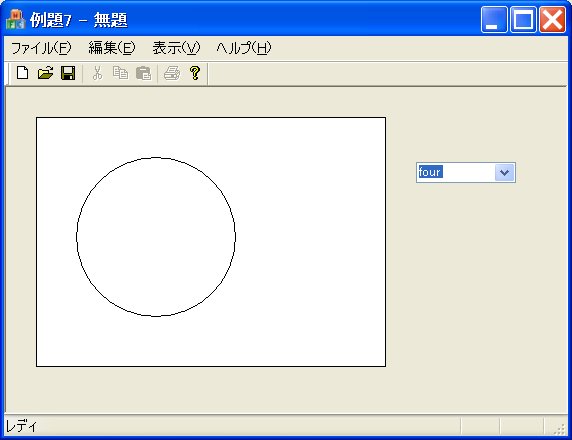Click the Cut scissors icon
The image size is (572, 440).
click(97, 73)
